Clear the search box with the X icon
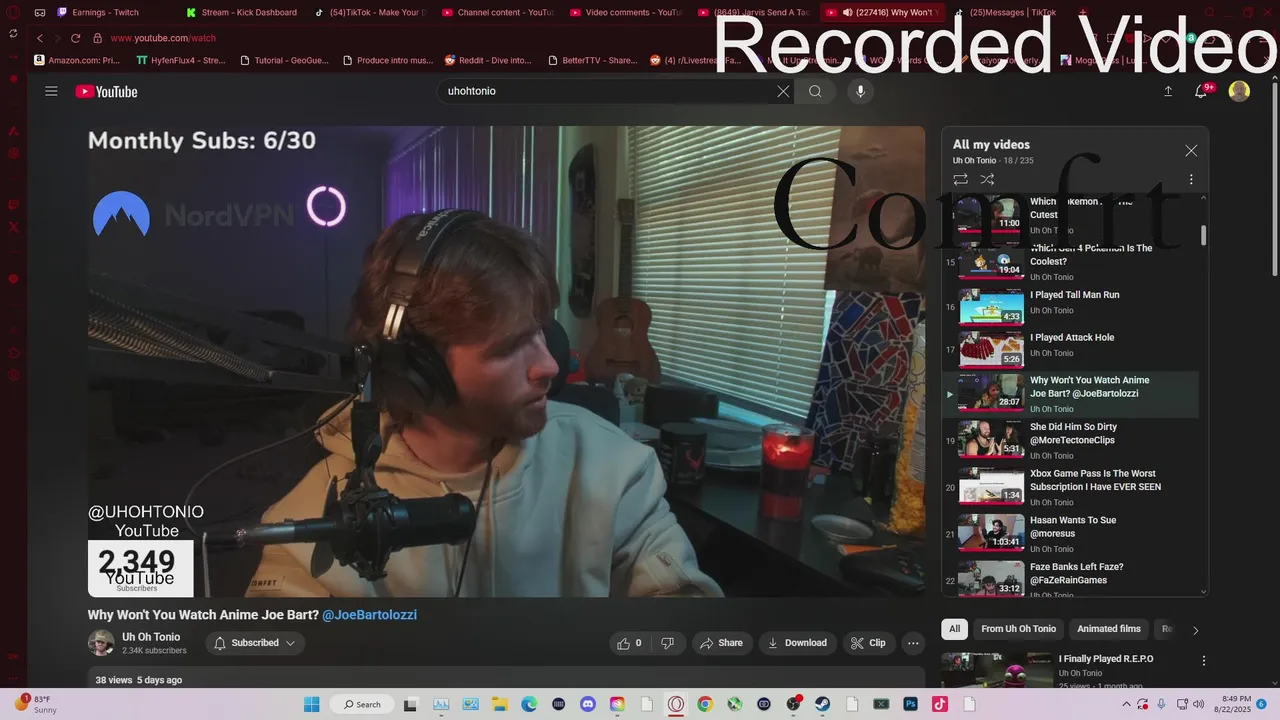The width and height of the screenshot is (1280, 720). [783, 91]
